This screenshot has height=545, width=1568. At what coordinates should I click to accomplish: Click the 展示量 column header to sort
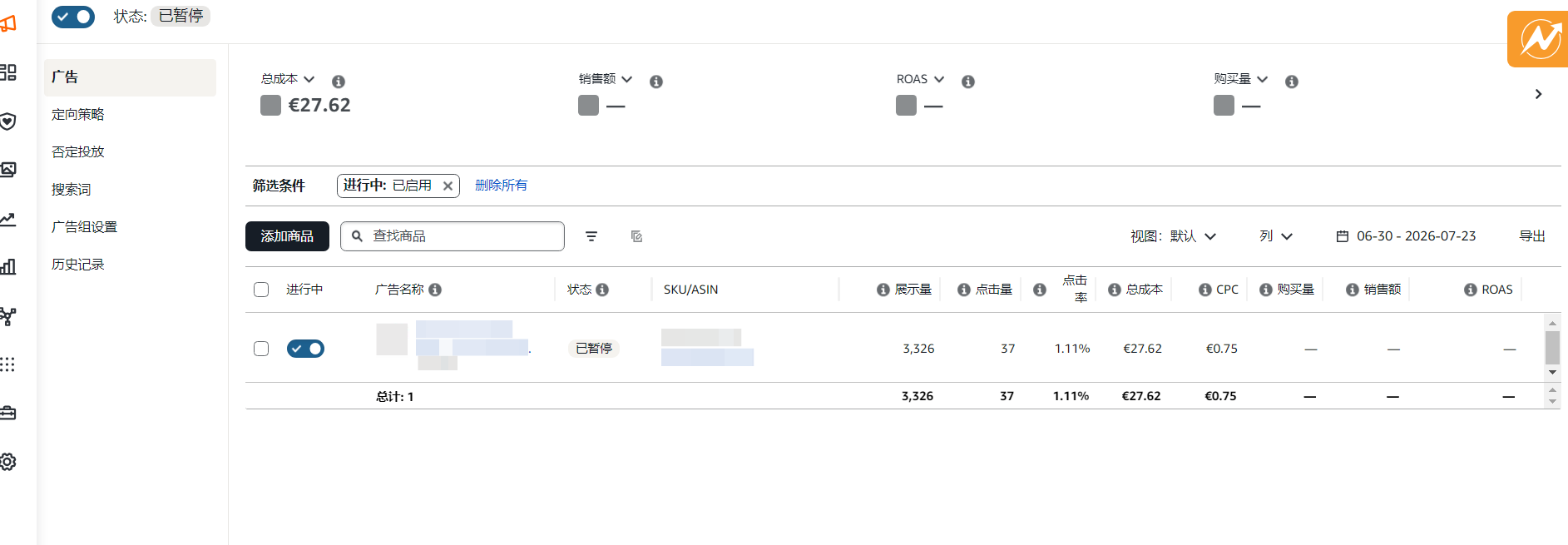[913, 290]
